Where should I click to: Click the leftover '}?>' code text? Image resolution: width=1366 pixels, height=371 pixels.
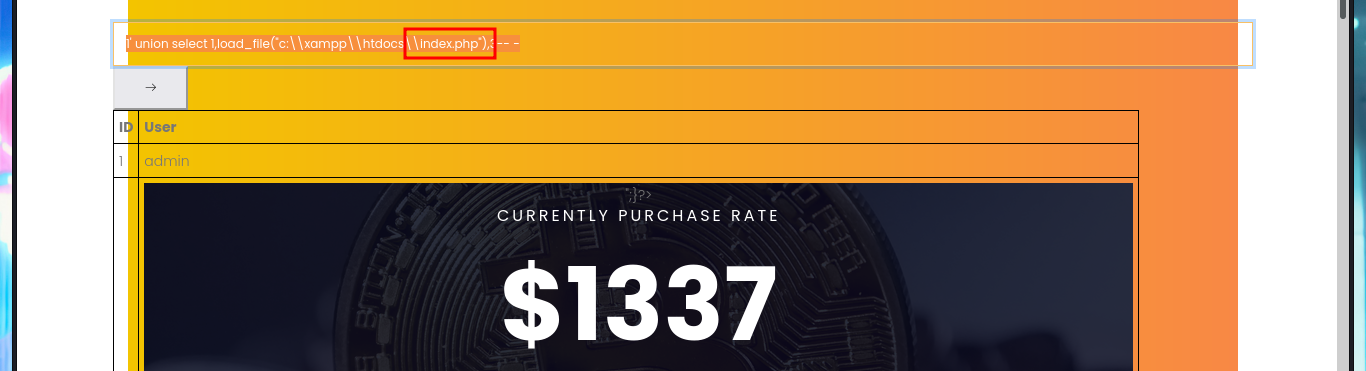point(638,195)
